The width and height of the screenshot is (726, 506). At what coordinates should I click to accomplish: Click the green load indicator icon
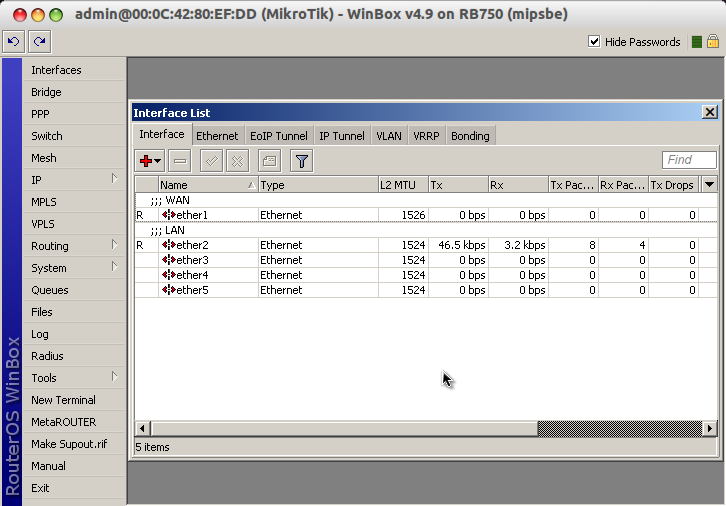click(696, 42)
